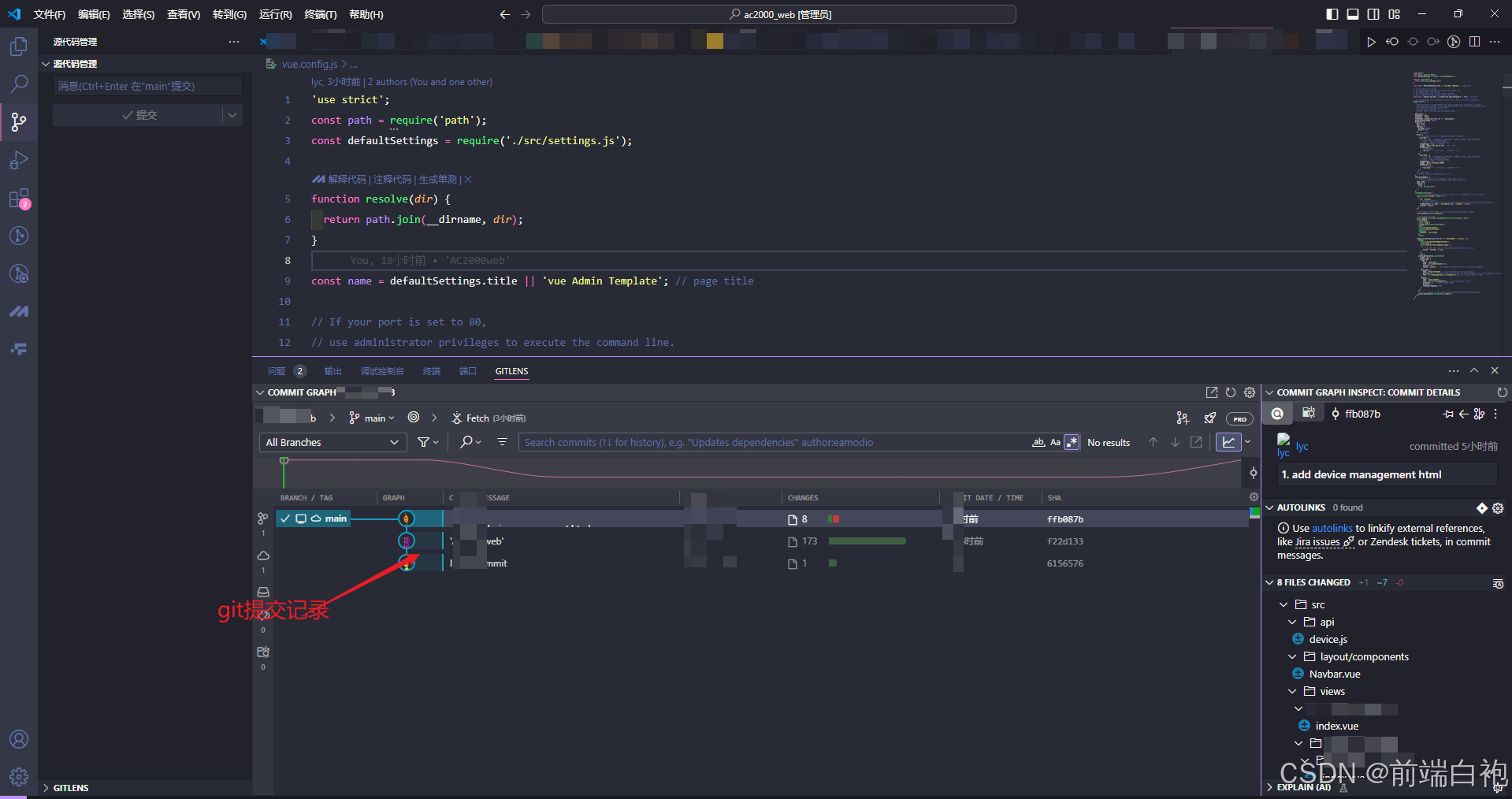Run the file with play icon
The image size is (1512, 799).
click(1371, 42)
